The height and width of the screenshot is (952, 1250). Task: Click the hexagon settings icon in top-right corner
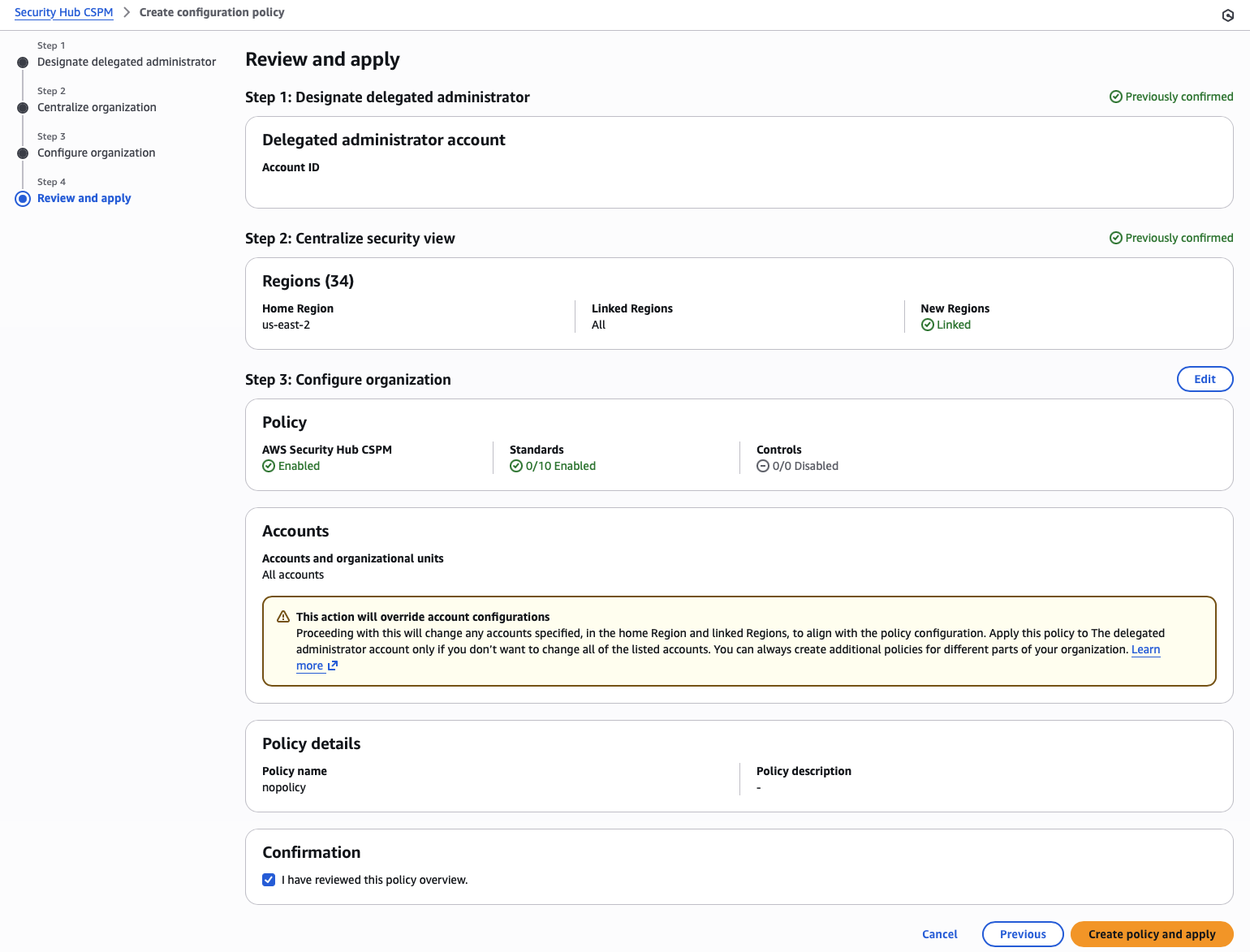click(1227, 15)
